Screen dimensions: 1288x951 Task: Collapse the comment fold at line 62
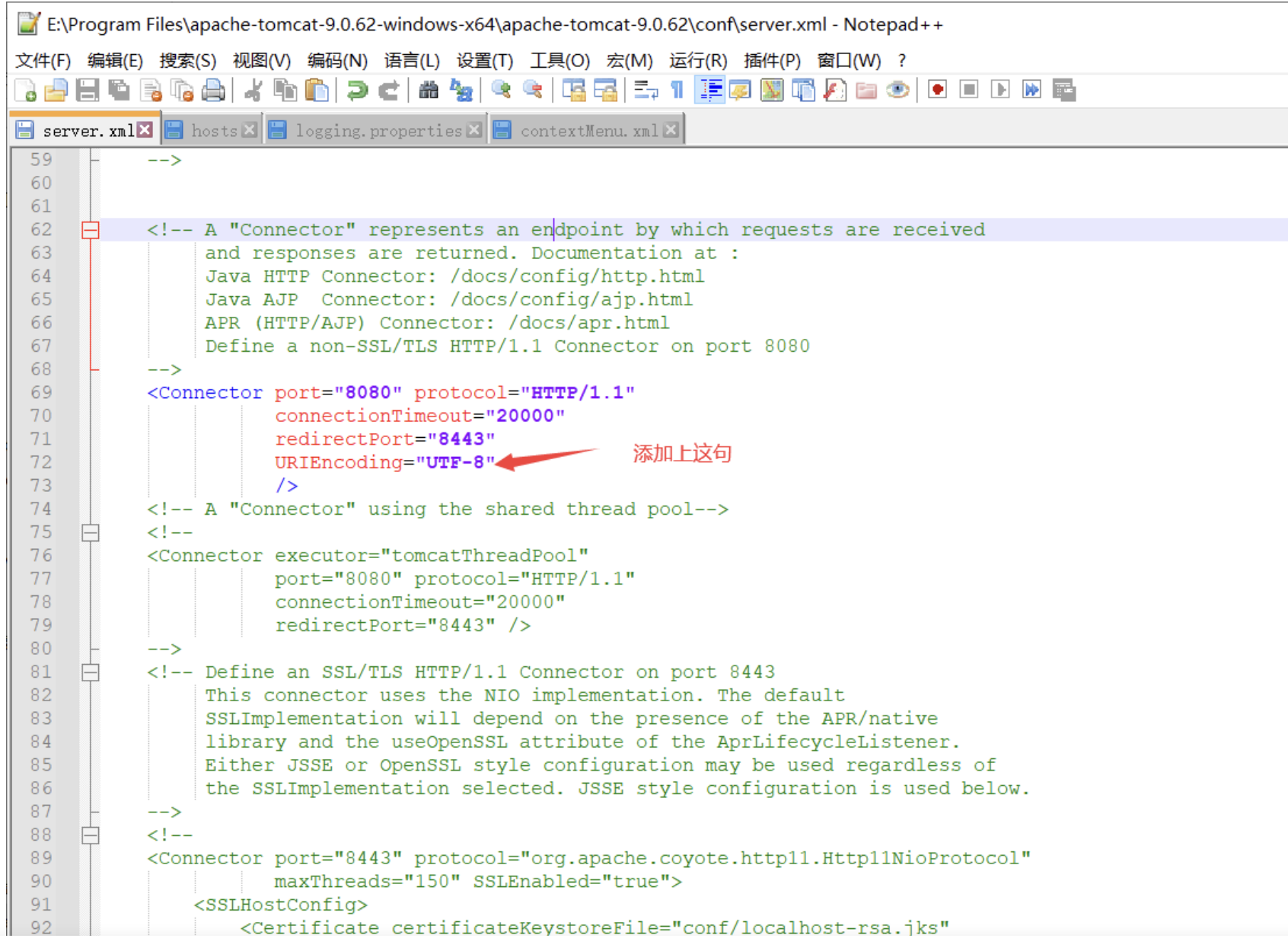coord(91,229)
